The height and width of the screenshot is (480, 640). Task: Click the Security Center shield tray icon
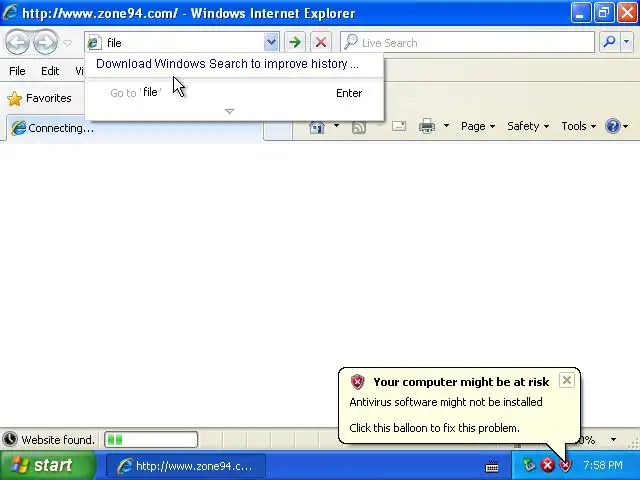(x=566, y=465)
